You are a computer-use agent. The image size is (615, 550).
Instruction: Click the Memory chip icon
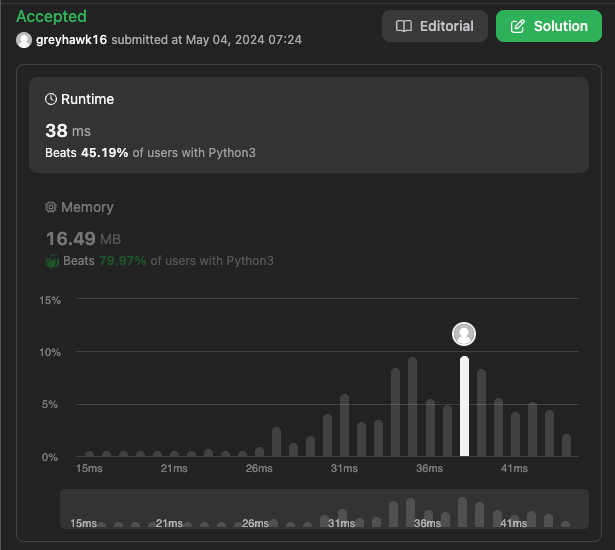[x=51, y=207]
